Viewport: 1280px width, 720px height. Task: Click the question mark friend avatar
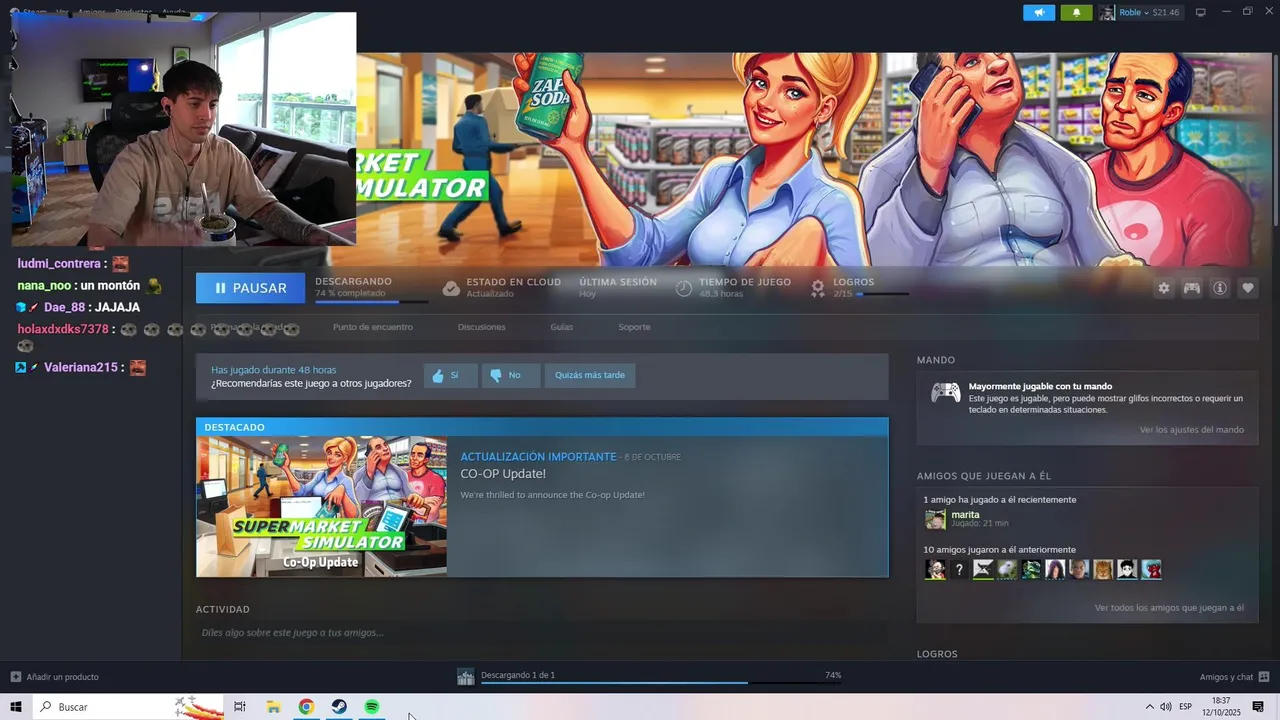959,570
